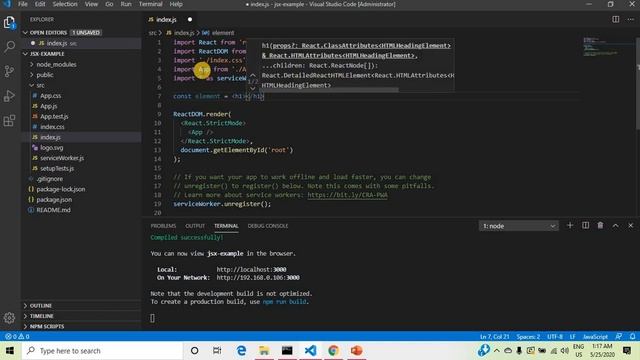
Task: Maximize the terminal panel size
Action: (x=616, y=225)
